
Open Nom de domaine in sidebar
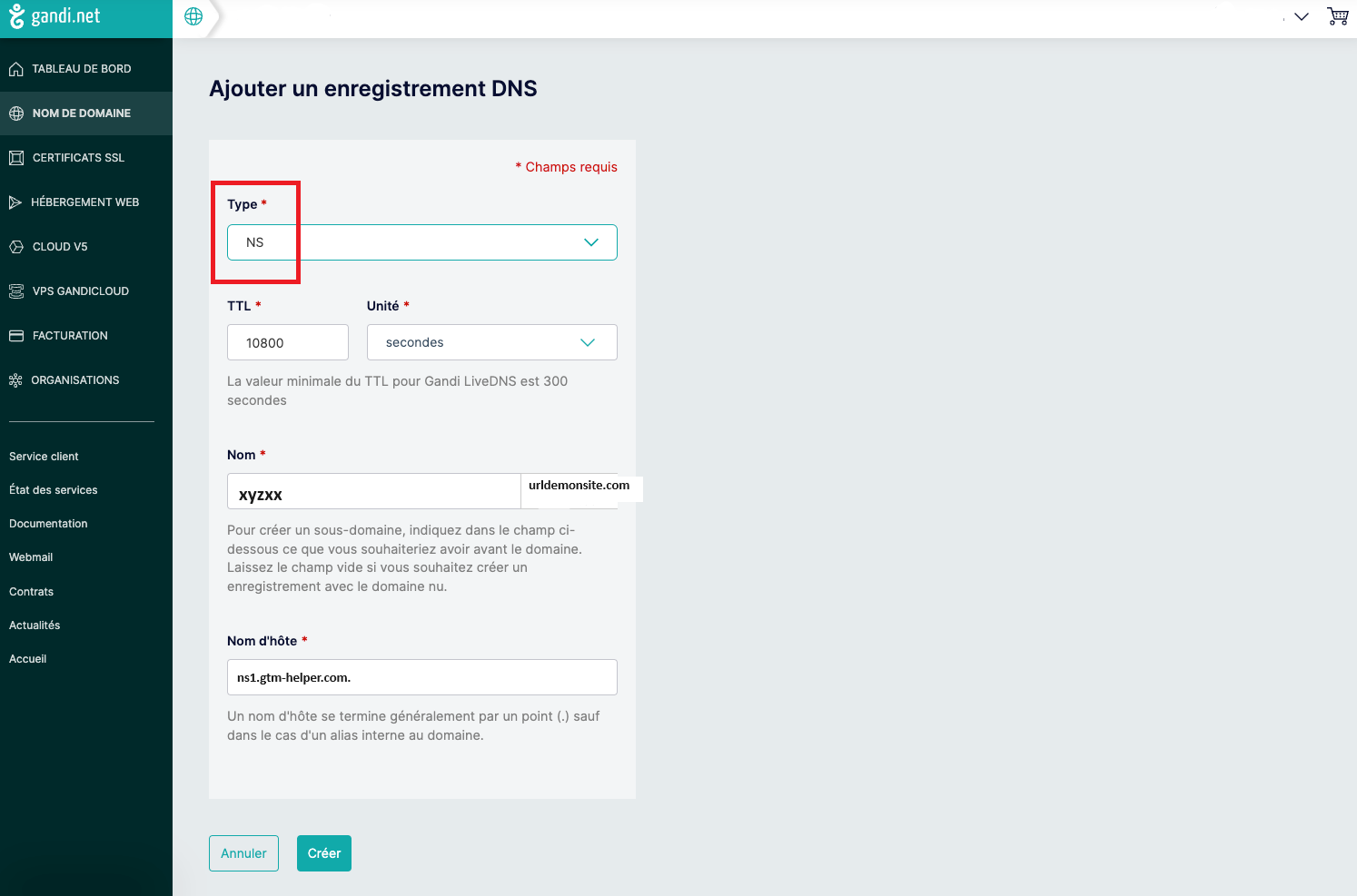click(82, 113)
